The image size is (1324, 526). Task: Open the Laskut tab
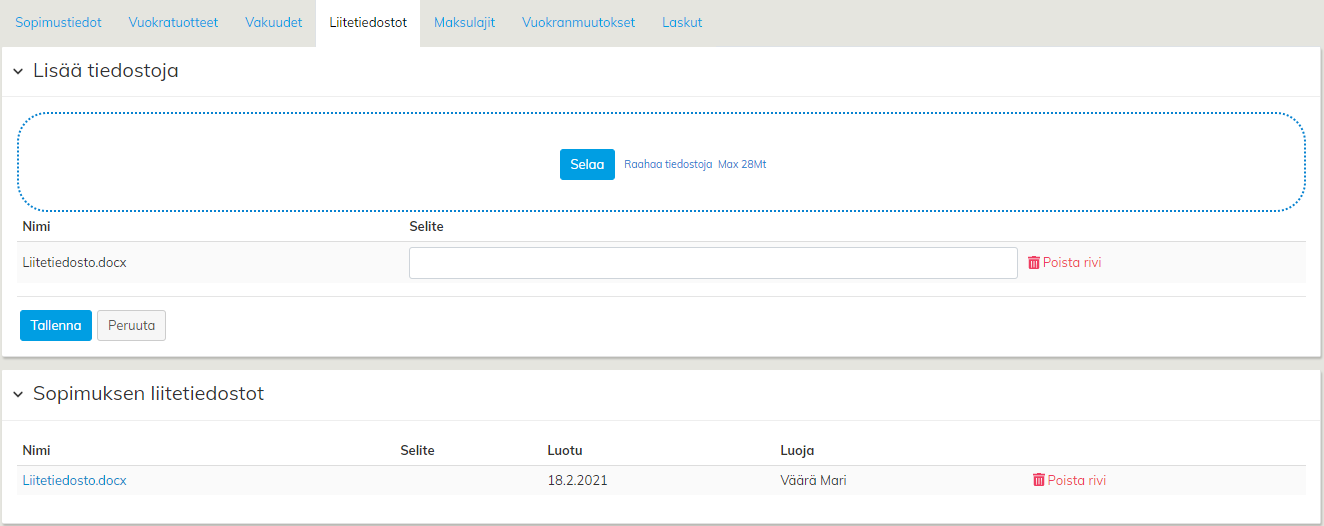click(682, 23)
